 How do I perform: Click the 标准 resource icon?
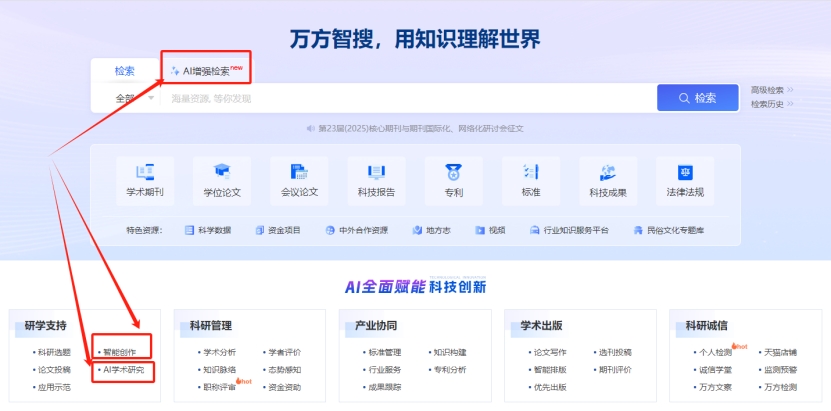(x=530, y=172)
